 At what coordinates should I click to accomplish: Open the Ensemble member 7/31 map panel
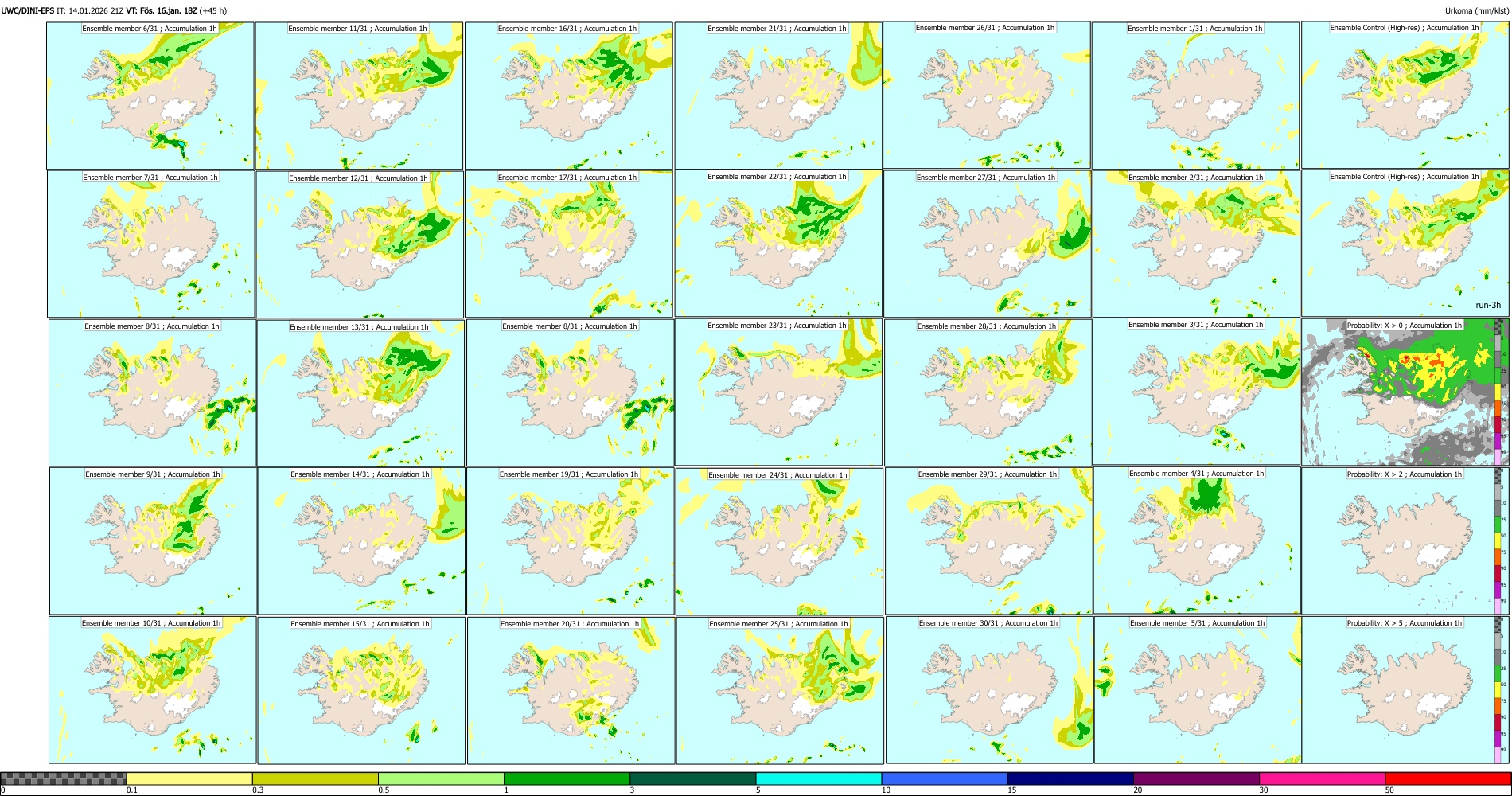click(151, 244)
